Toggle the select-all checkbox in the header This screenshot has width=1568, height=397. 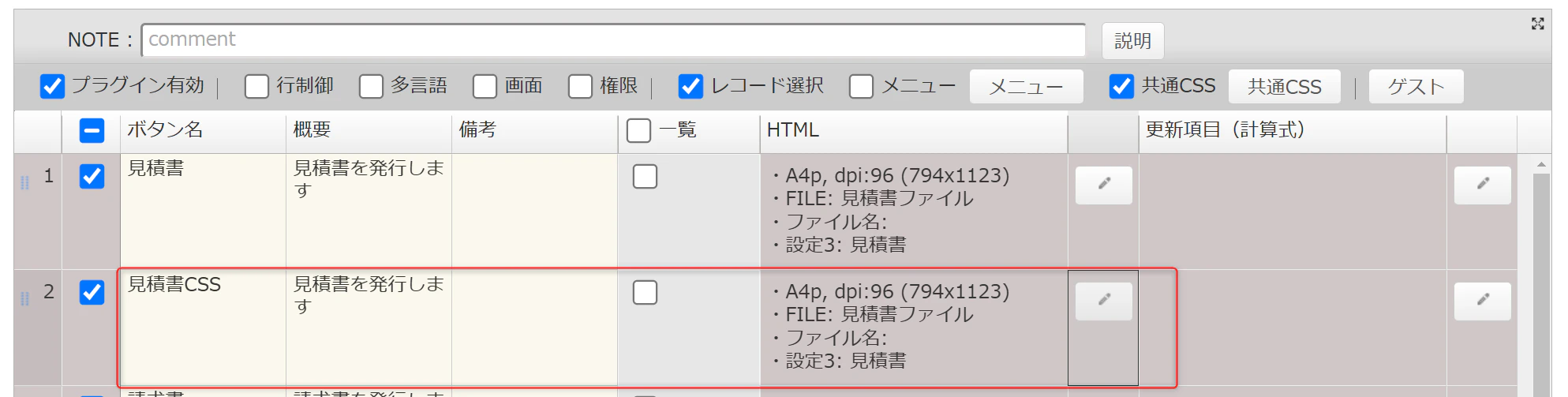92,130
